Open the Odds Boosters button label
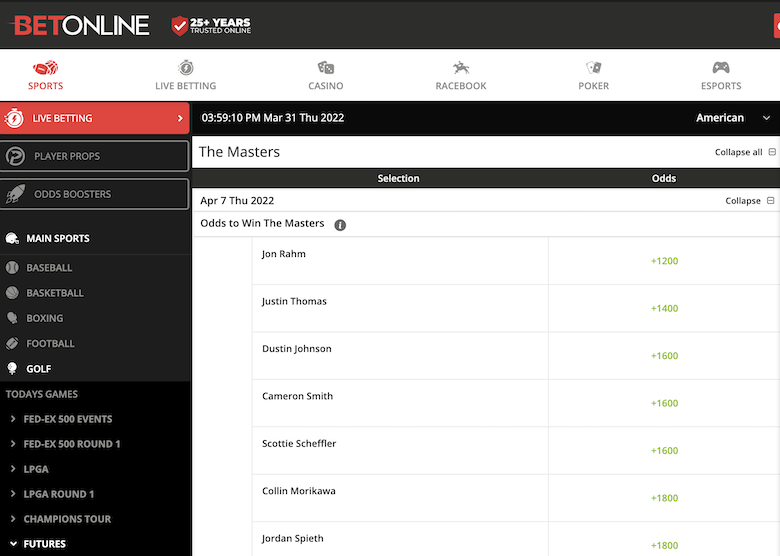The image size is (780, 556). (x=73, y=194)
